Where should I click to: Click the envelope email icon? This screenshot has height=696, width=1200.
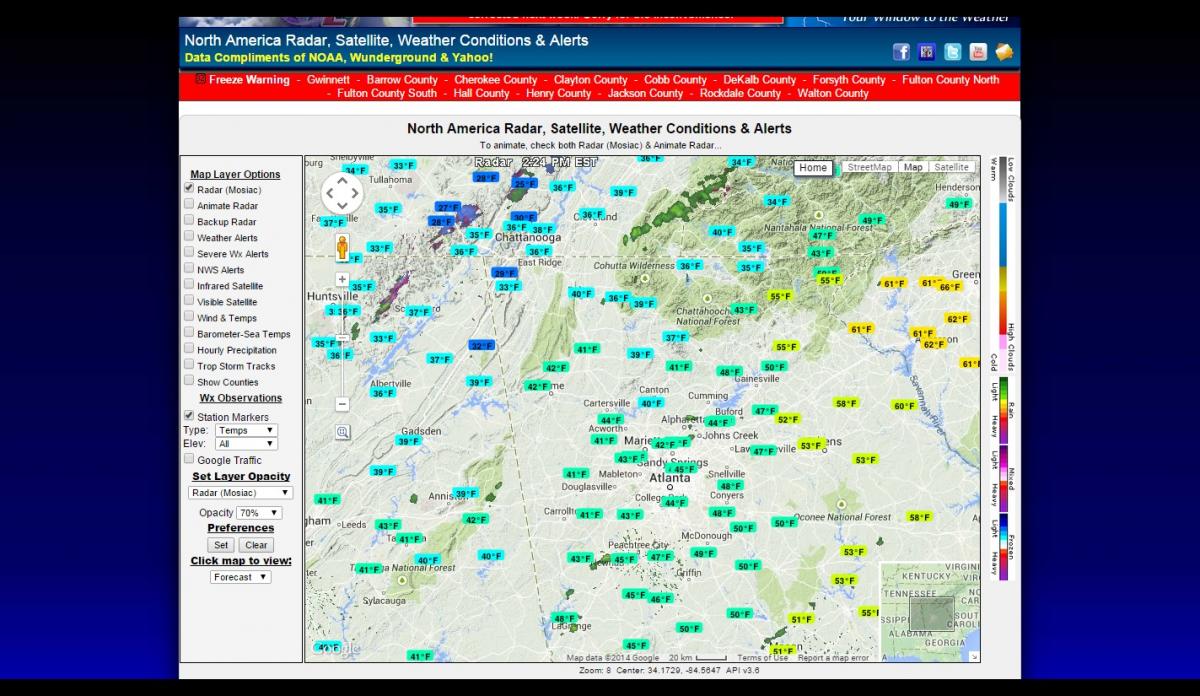1004,52
